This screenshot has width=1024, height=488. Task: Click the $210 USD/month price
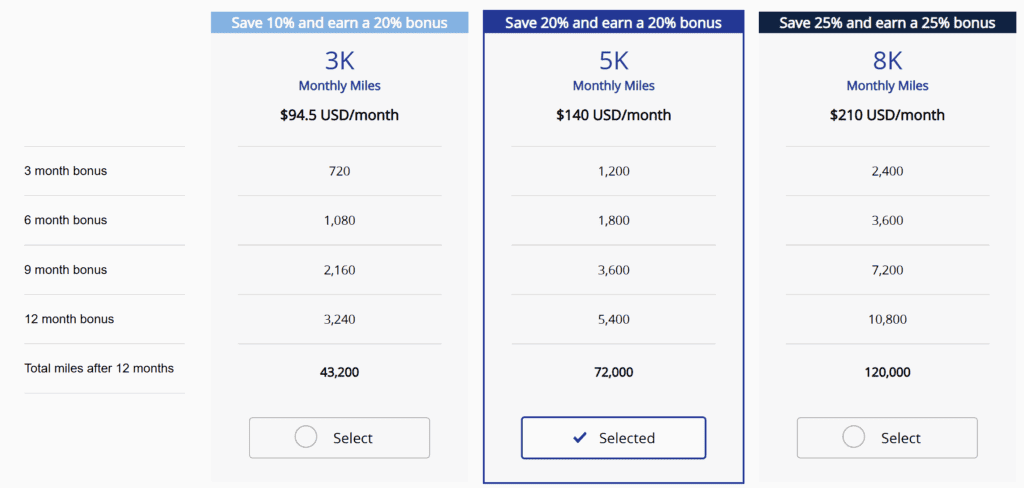[x=887, y=116]
